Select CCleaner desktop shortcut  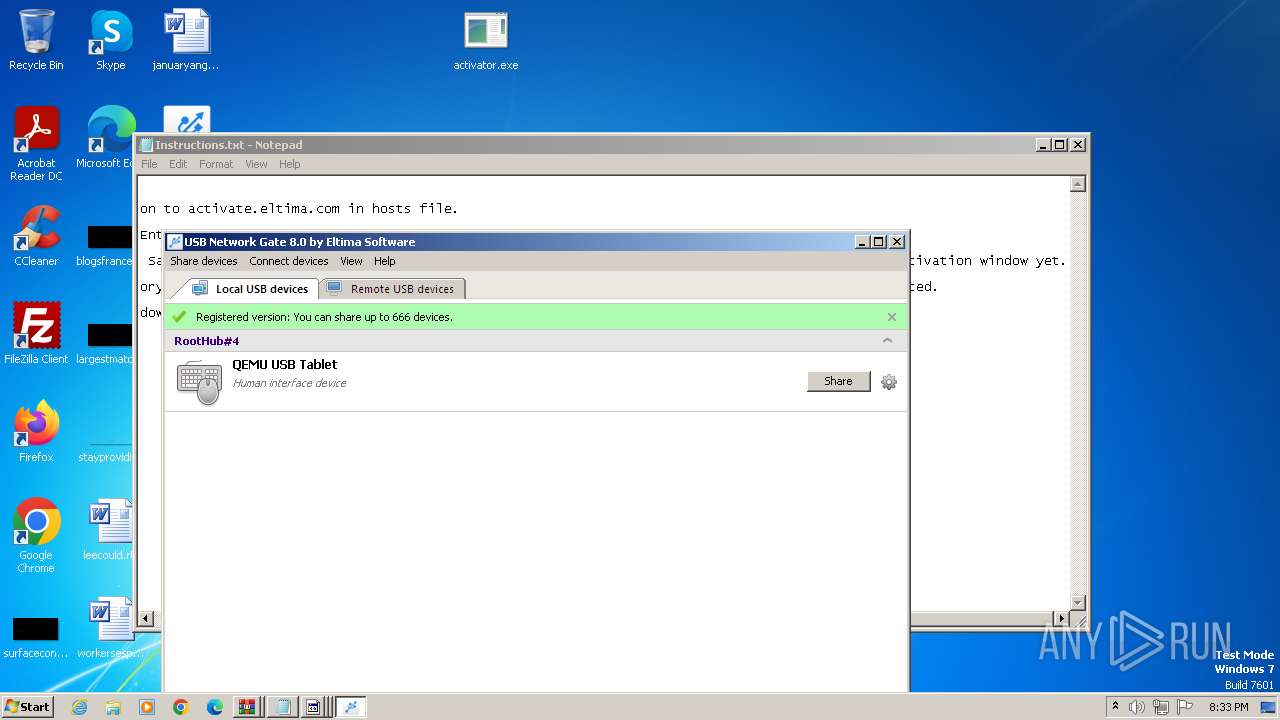36,236
